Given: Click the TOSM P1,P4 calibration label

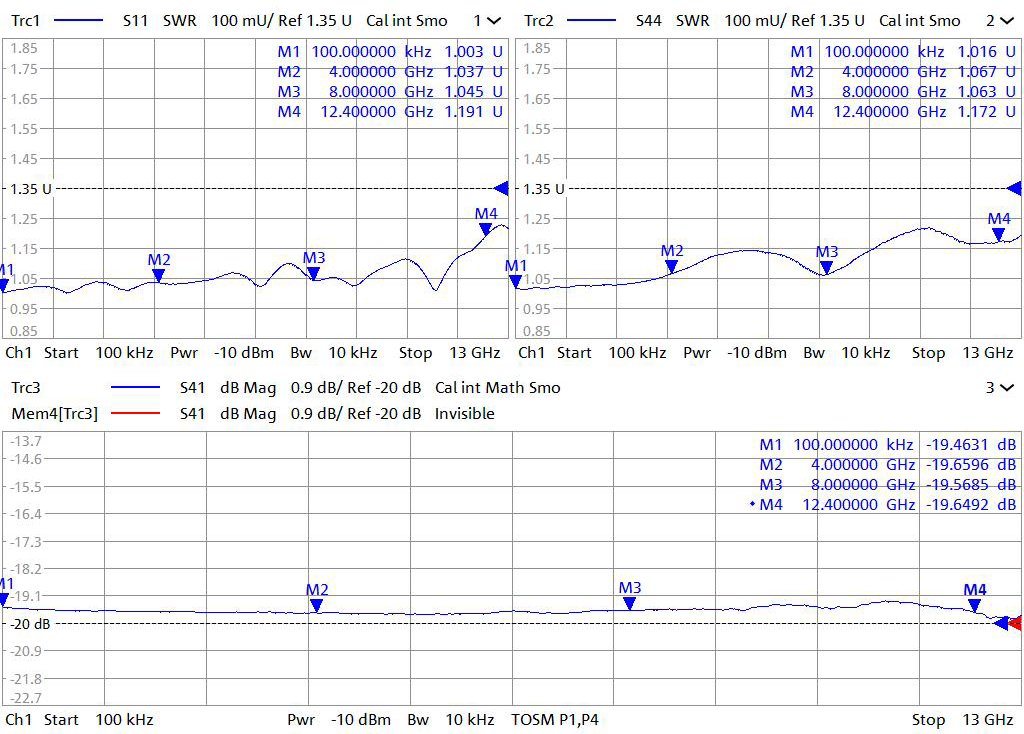Looking at the screenshot, I should 554,719.
